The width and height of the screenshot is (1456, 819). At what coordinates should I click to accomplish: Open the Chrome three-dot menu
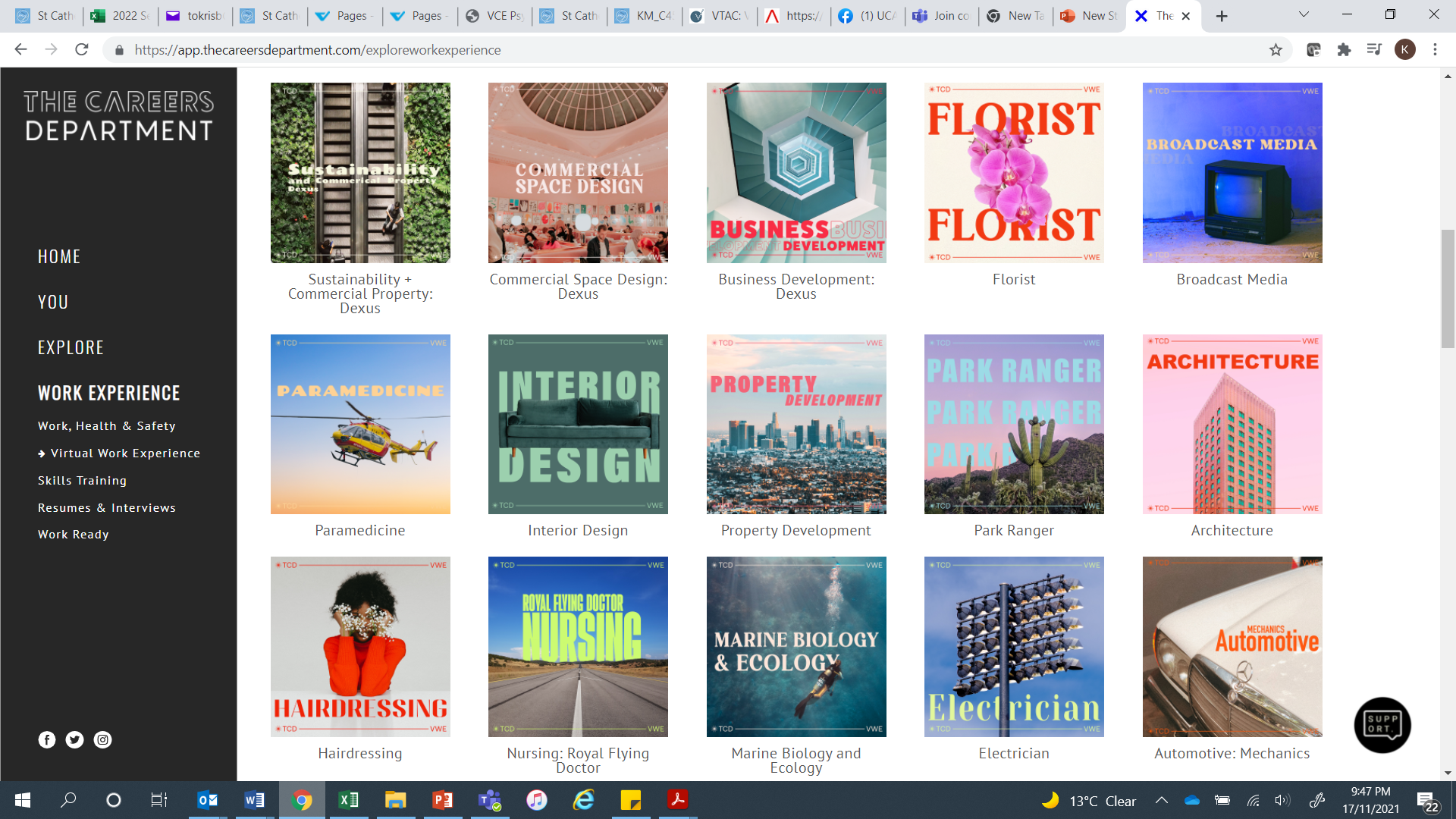[x=1435, y=50]
